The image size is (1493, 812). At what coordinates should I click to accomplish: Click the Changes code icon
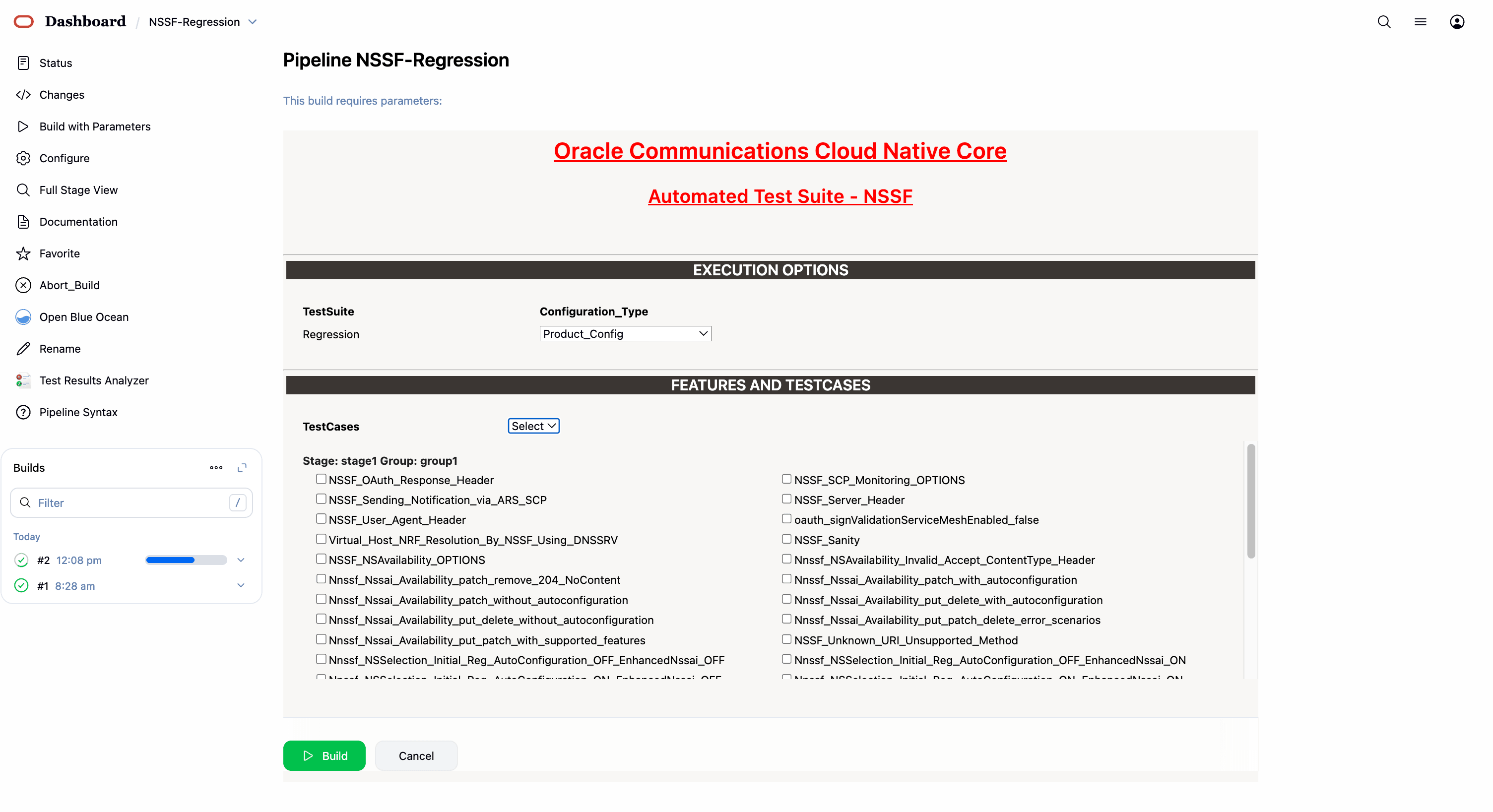click(23, 94)
